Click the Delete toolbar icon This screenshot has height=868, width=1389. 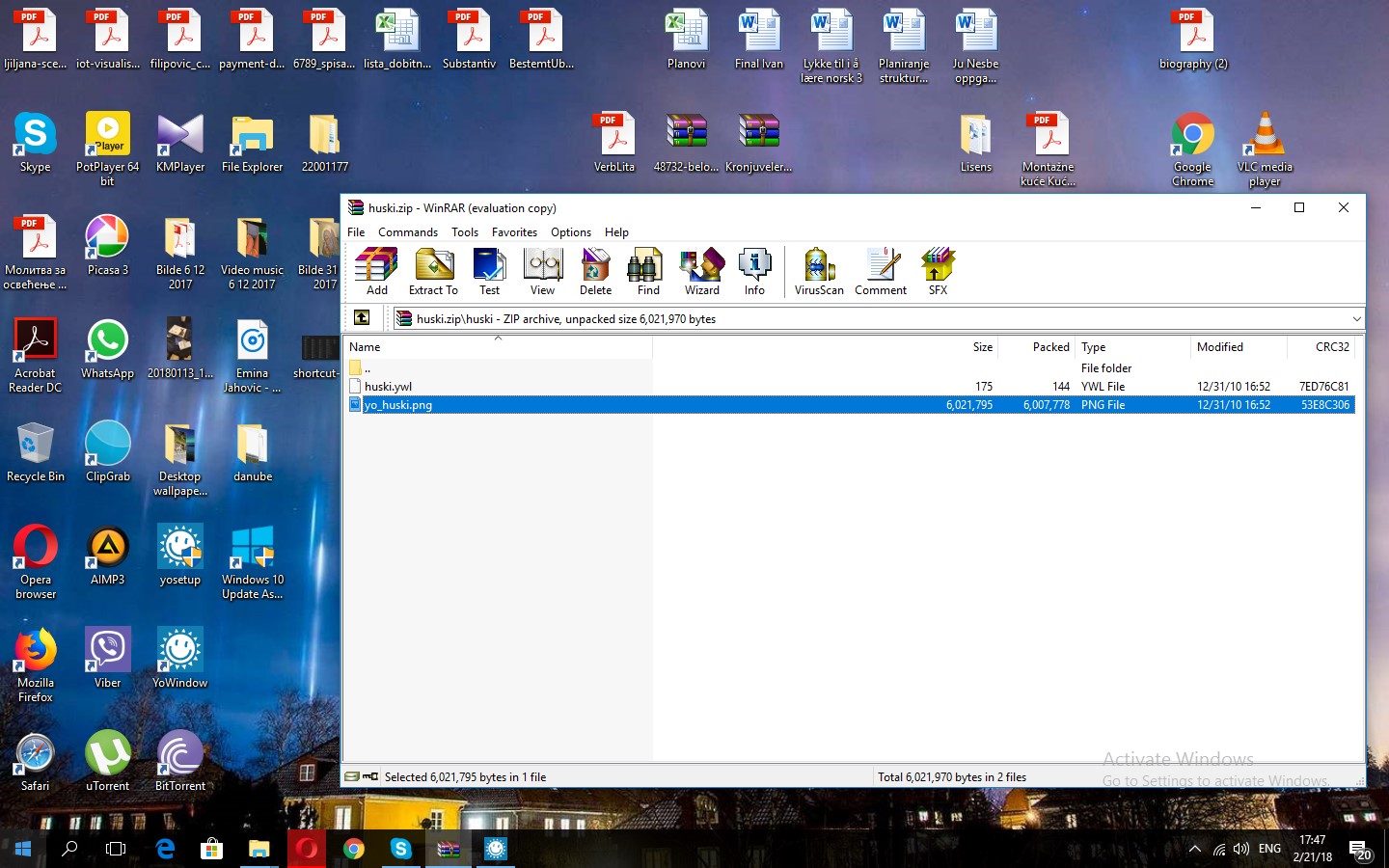[595, 271]
